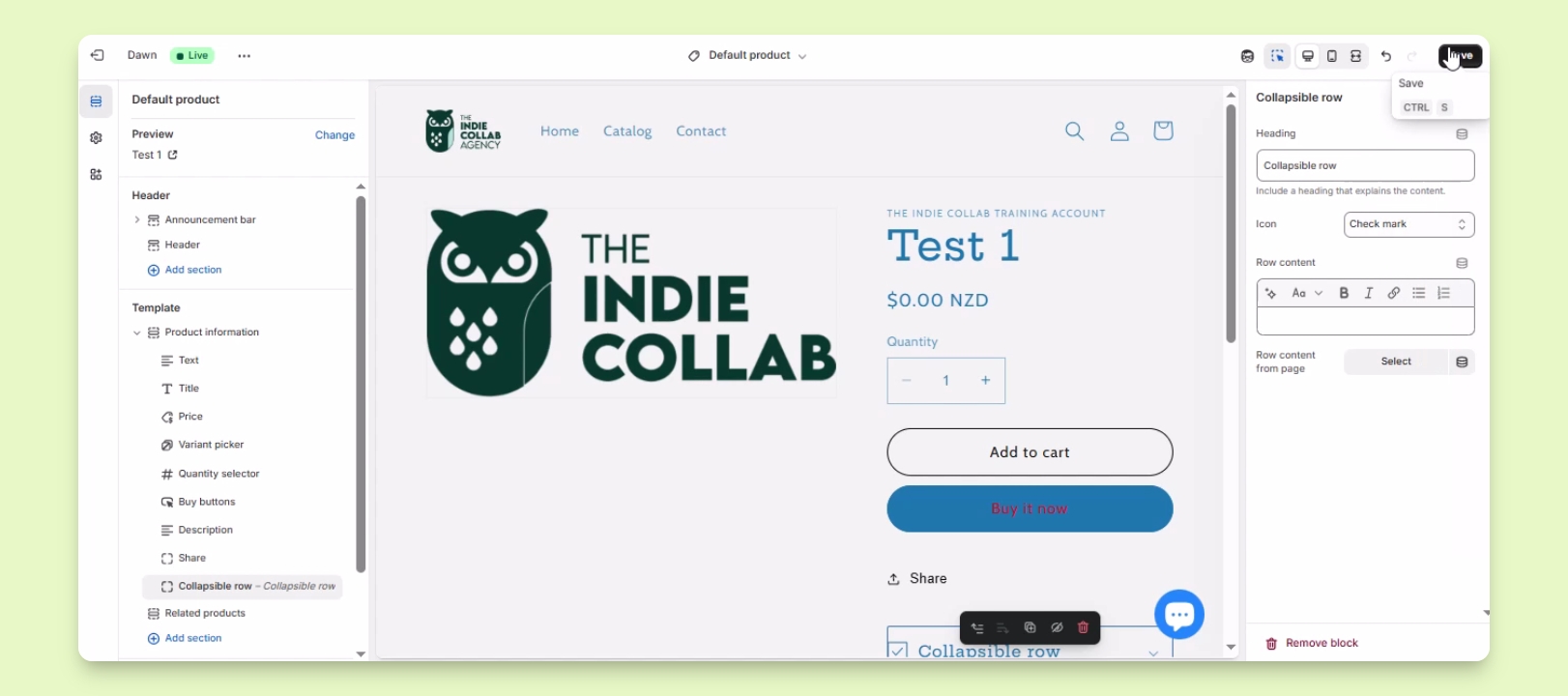Connect dynamic source for Row content

1462,263
